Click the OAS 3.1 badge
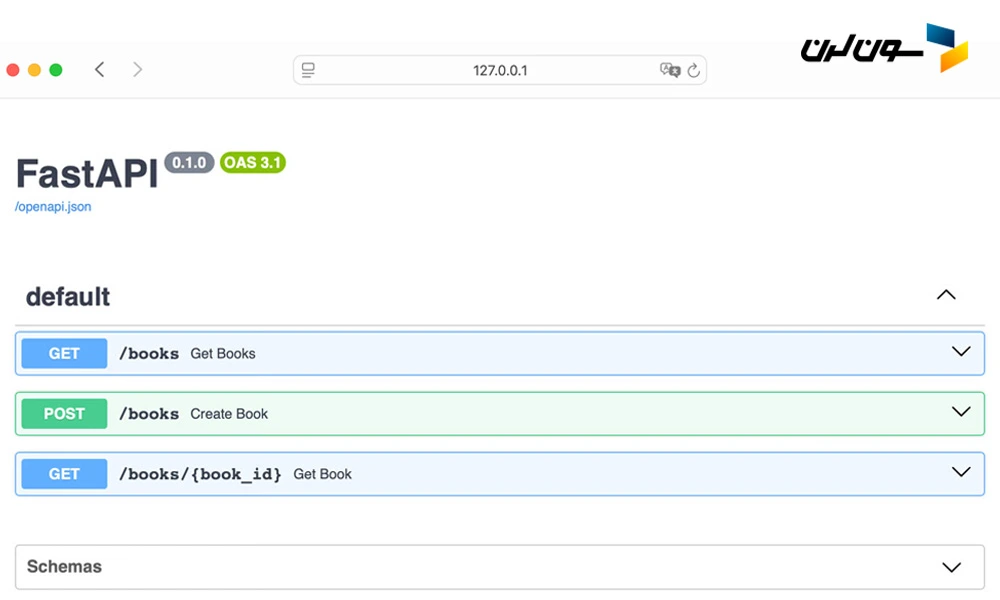Viewport: 1000px width, 600px height. coord(253,162)
